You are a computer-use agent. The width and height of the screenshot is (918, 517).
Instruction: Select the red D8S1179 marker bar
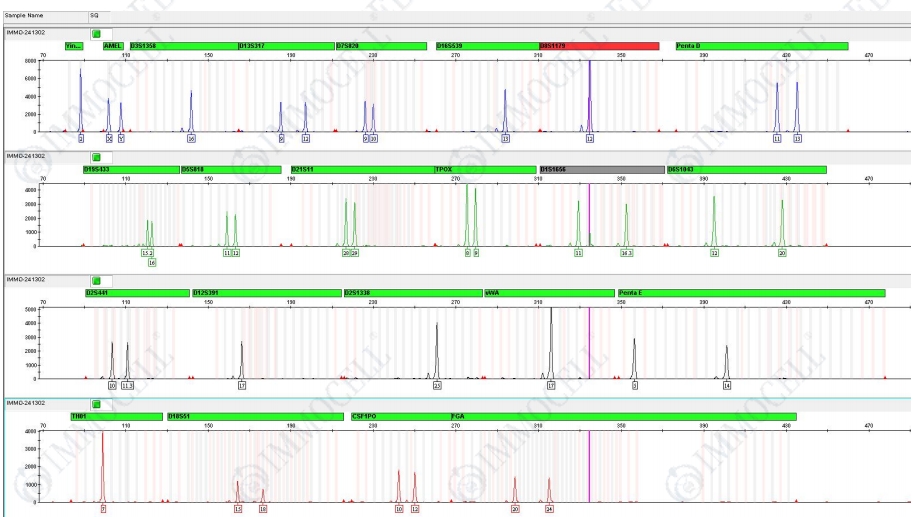599,46
